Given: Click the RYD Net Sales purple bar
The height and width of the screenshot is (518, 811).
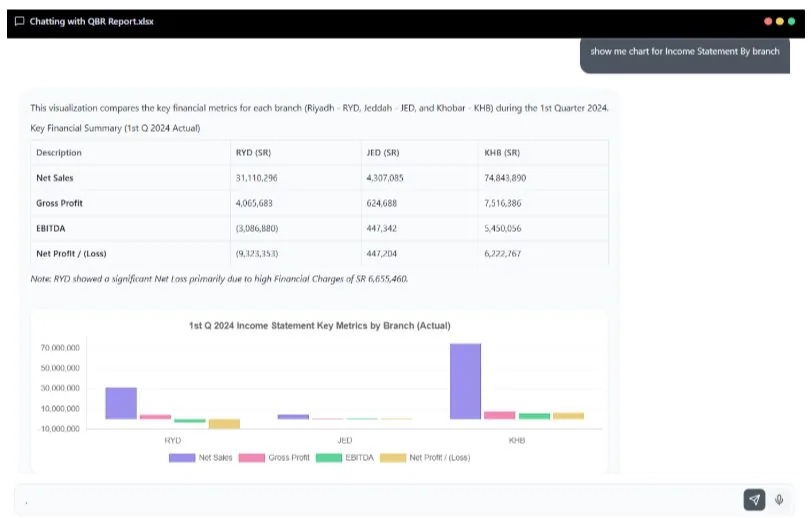Looking at the screenshot, I should (x=121, y=403).
